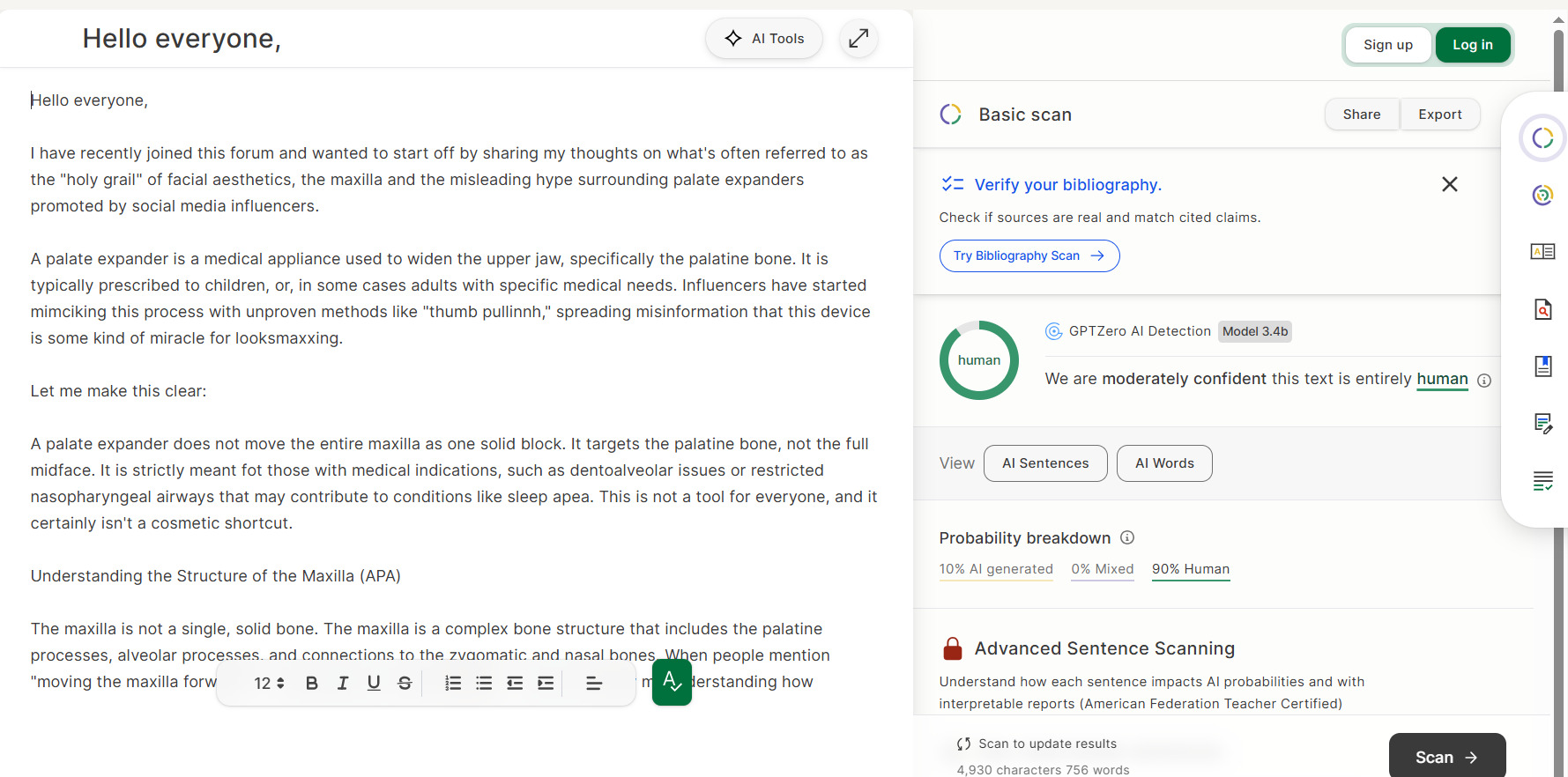
Task: Toggle italic formatting in the text toolbar
Action: [x=343, y=683]
